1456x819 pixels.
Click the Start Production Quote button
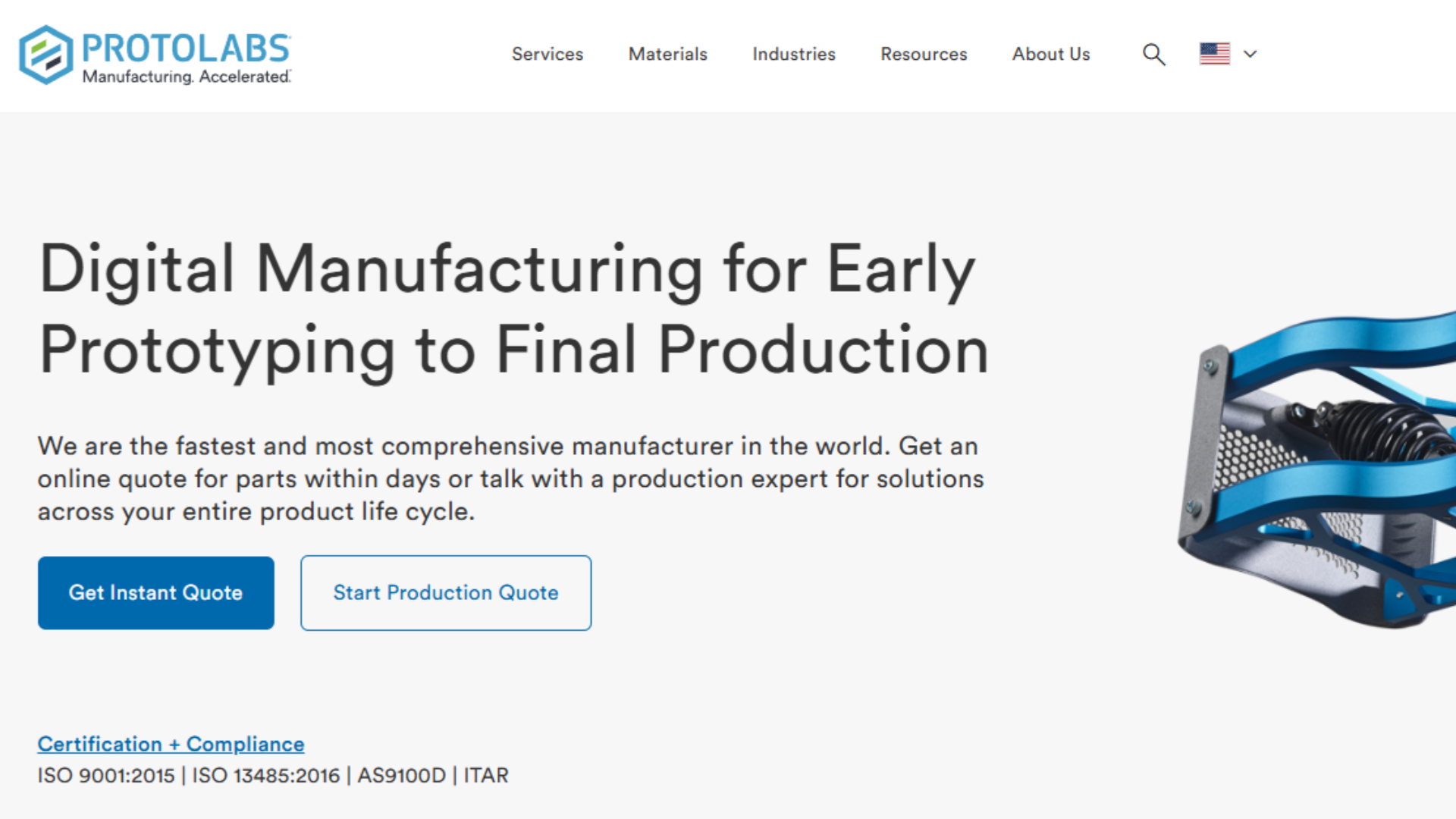click(x=446, y=593)
